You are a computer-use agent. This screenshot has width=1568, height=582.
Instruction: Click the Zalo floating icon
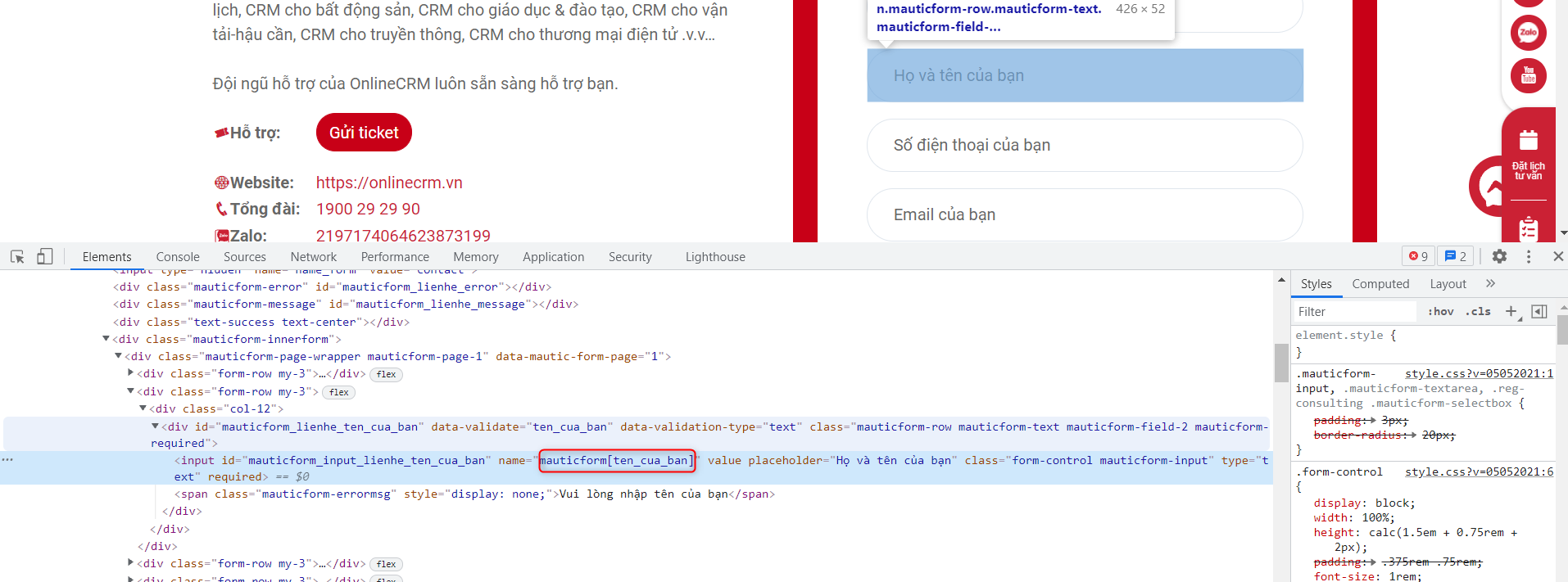click(x=1529, y=33)
